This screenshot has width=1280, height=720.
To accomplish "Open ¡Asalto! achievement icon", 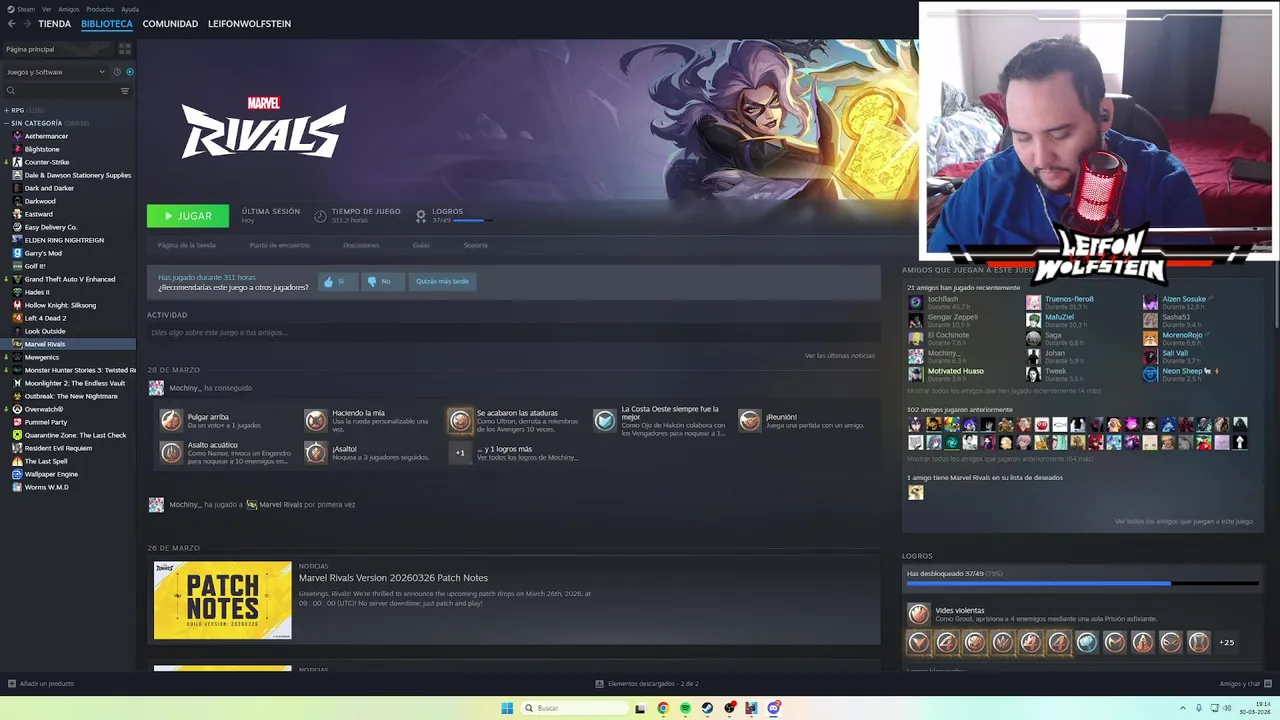I will 316,453.
